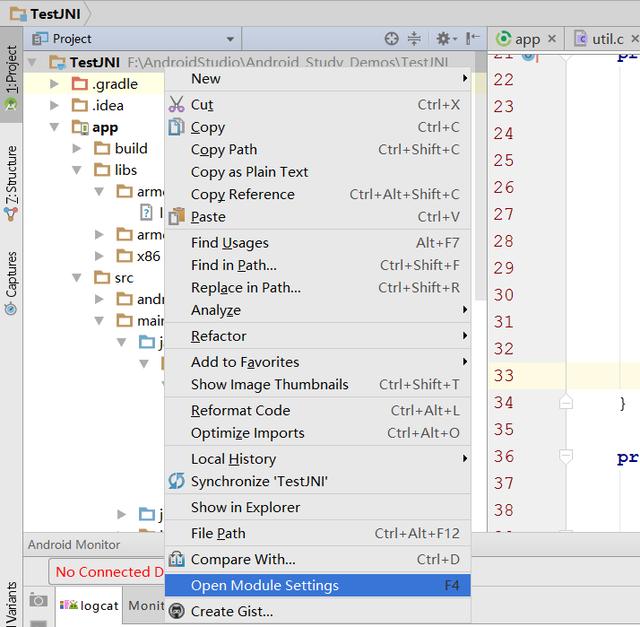Screen dimensions: 640x627
Task: Expand the build folder
Action: [76, 148]
